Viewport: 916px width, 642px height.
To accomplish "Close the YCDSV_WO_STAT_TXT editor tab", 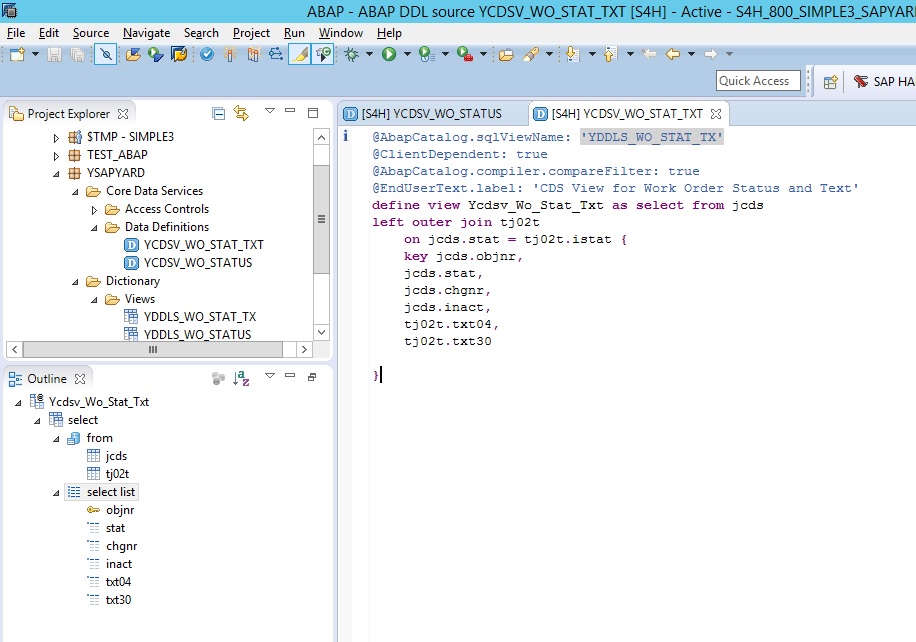I will (x=716, y=114).
